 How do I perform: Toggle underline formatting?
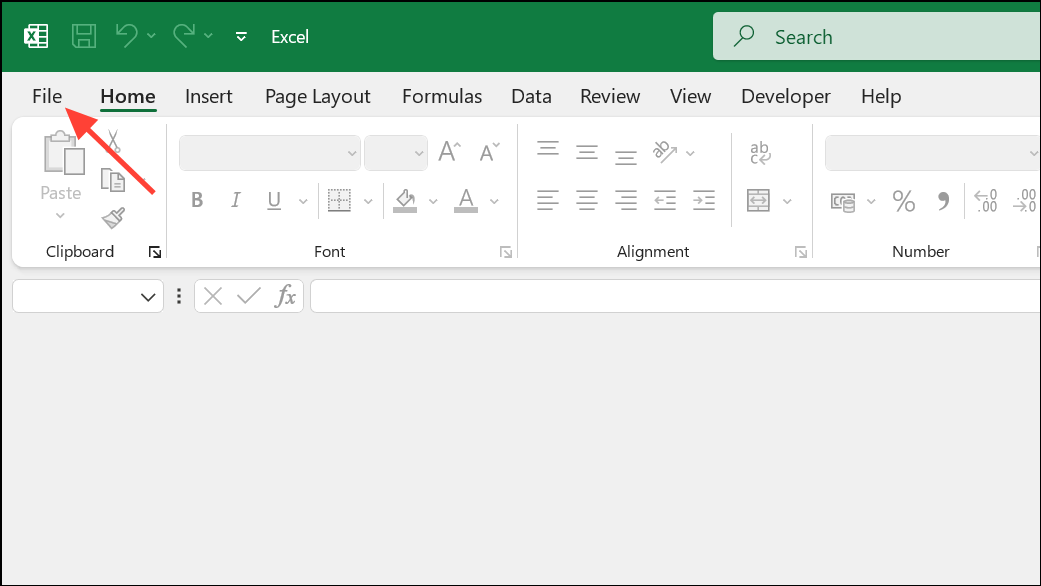pyautogui.click(x=273, y=200)
